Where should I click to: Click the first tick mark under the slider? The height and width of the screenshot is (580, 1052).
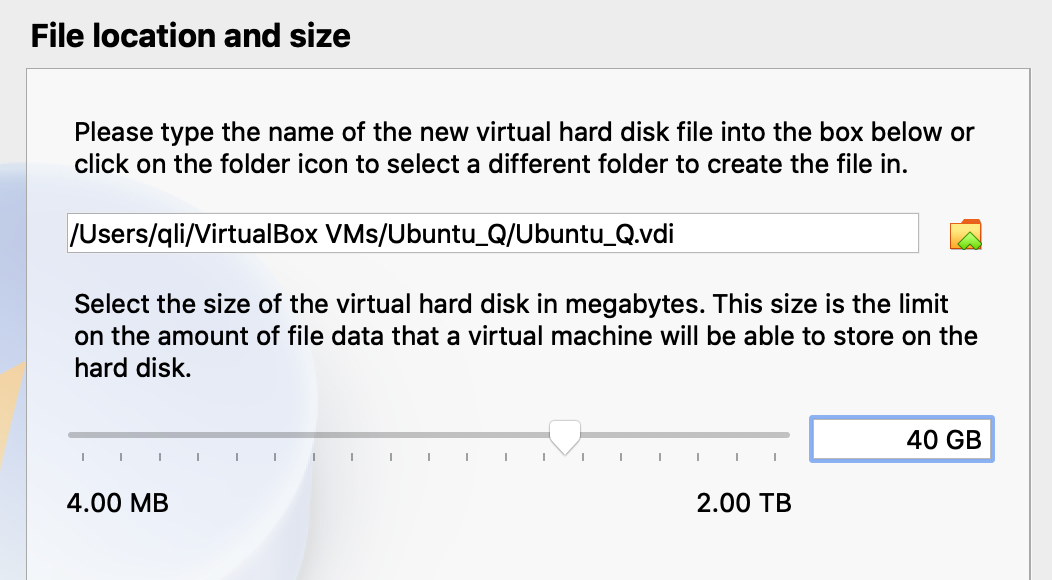[82, 457]
